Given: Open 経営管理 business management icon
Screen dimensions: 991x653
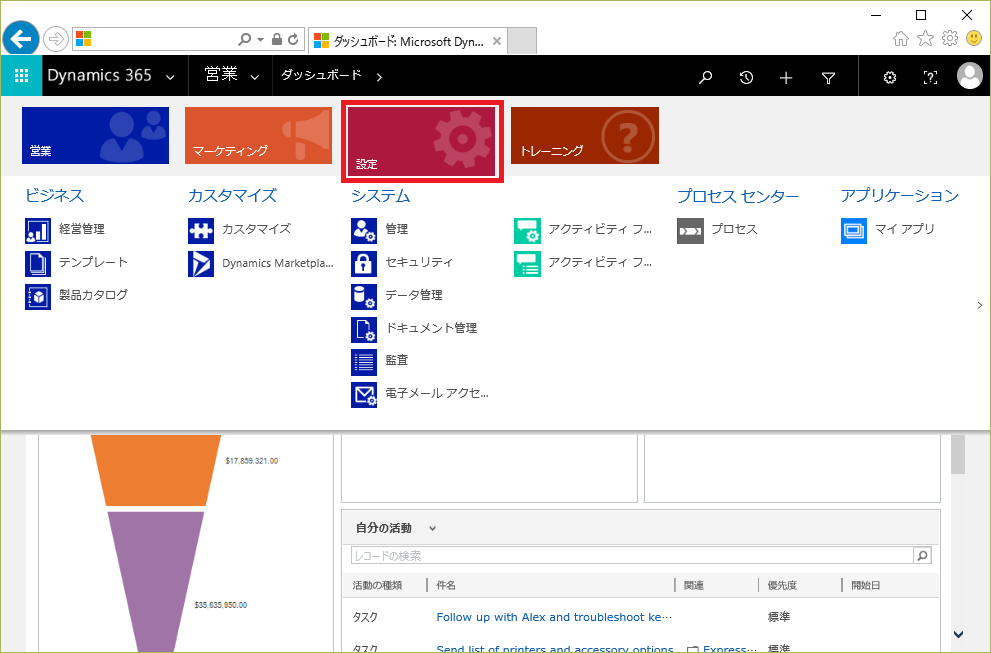Looking at the screenshot, I should 38,231.
